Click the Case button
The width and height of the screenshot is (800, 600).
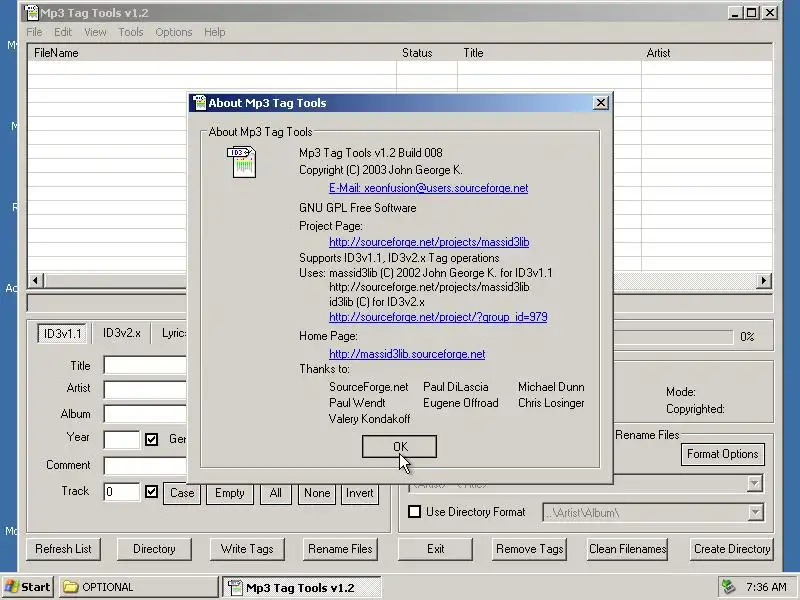click(182, 493)
